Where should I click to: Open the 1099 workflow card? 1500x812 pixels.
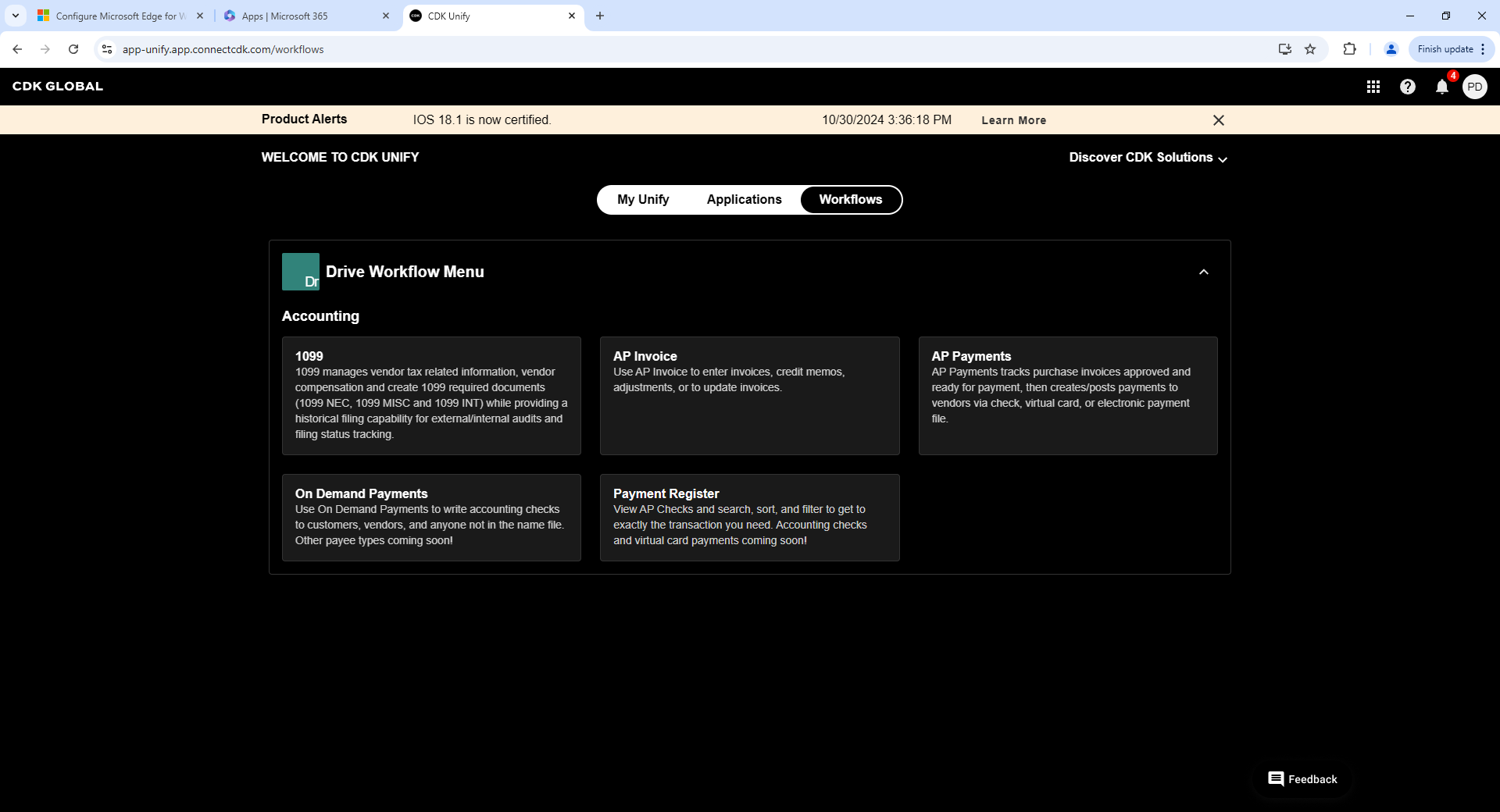click(x=431, y=396)
